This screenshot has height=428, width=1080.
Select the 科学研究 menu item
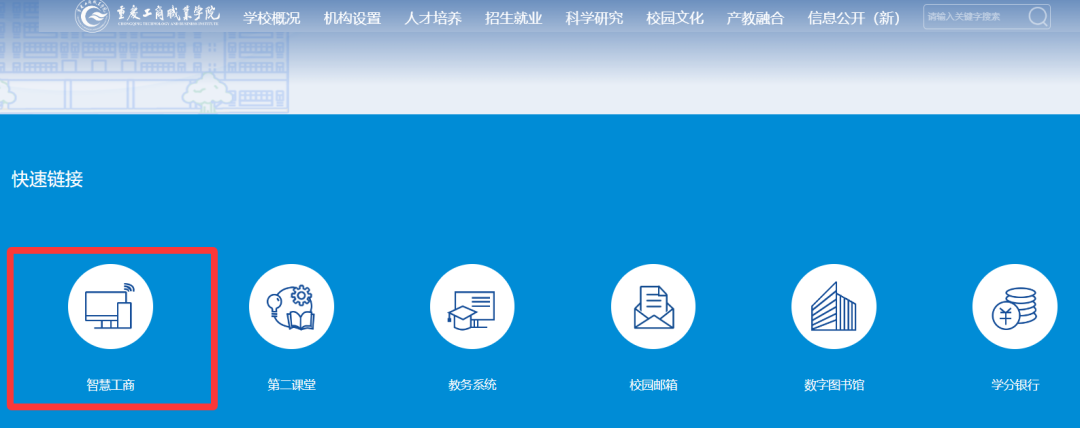pyautogui.click(x=594, y=18)
